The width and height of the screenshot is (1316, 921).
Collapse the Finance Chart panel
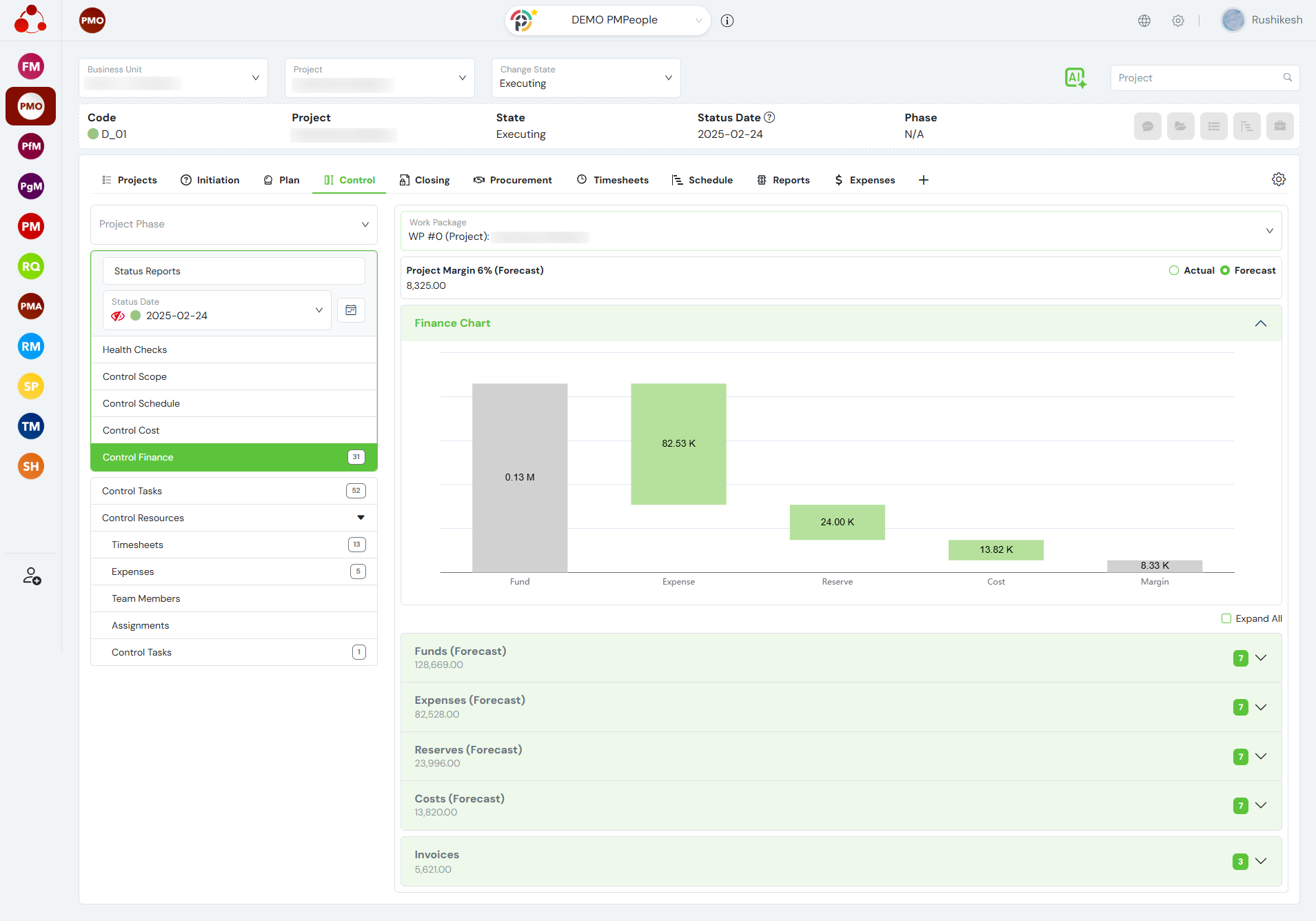click(x=1260, y=323)
